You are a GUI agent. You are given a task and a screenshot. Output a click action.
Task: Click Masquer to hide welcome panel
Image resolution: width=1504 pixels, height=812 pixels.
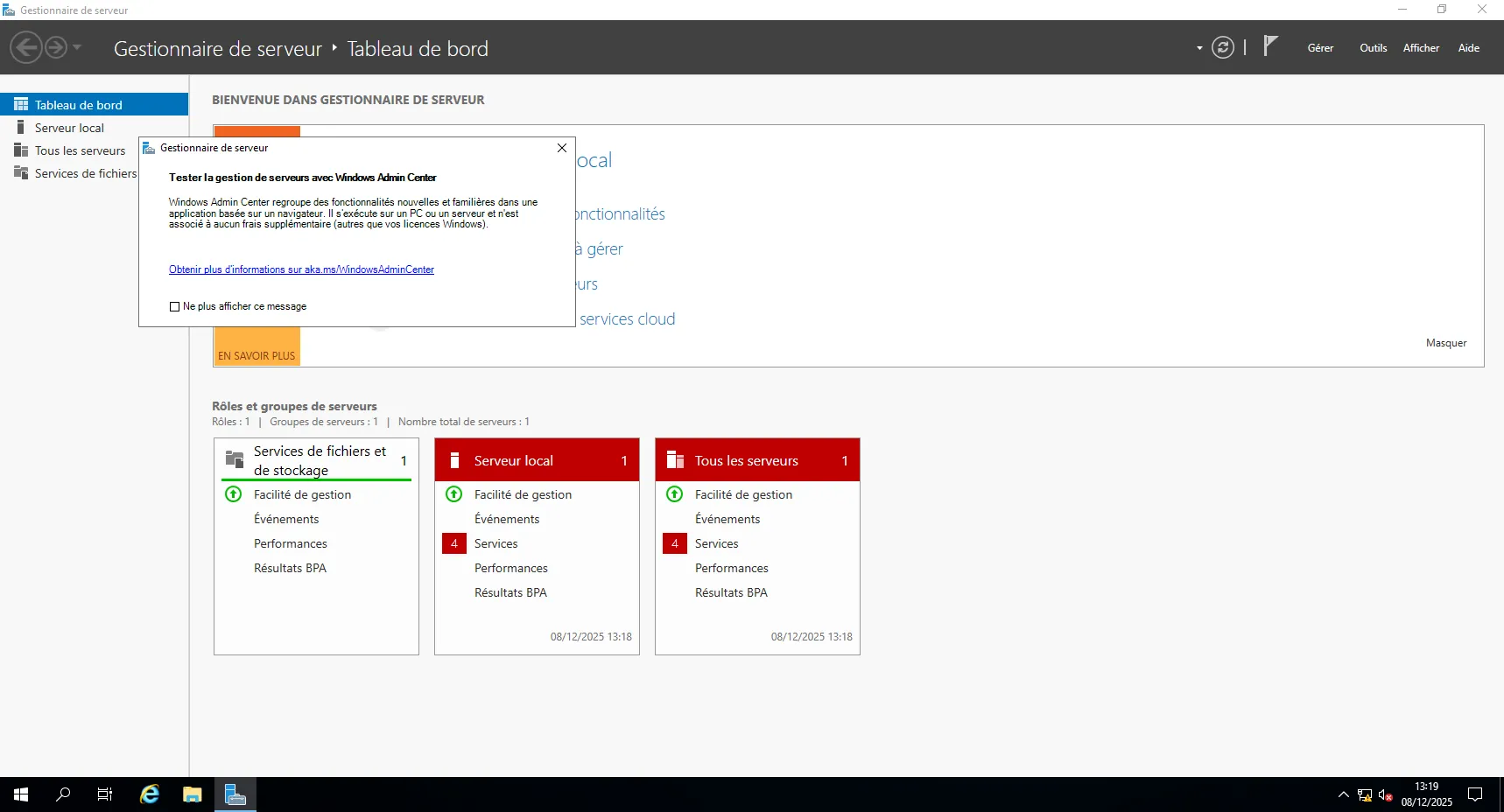[1446, 343]
